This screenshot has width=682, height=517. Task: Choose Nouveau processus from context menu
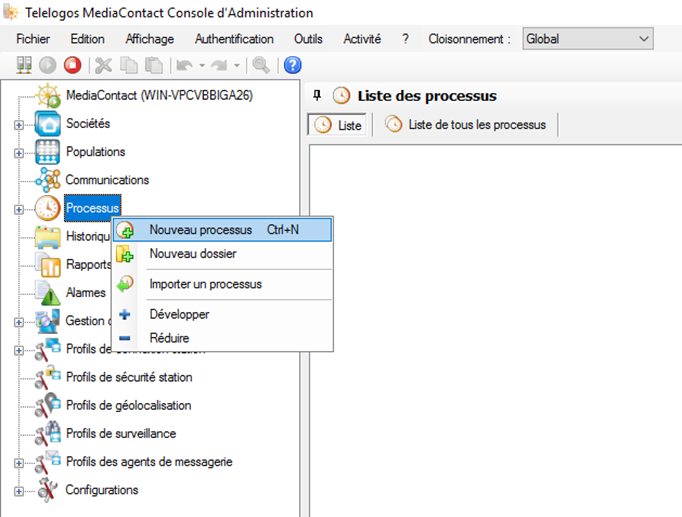pos(223,230)
